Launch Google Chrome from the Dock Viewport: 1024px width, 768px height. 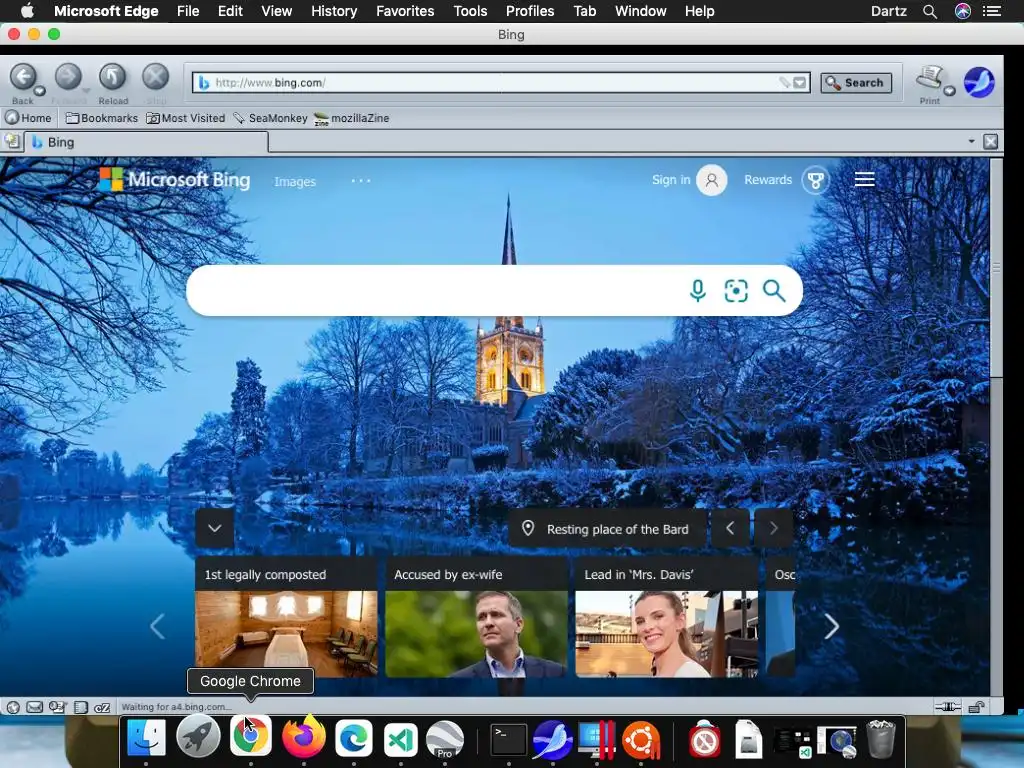[x=251, y=737]
